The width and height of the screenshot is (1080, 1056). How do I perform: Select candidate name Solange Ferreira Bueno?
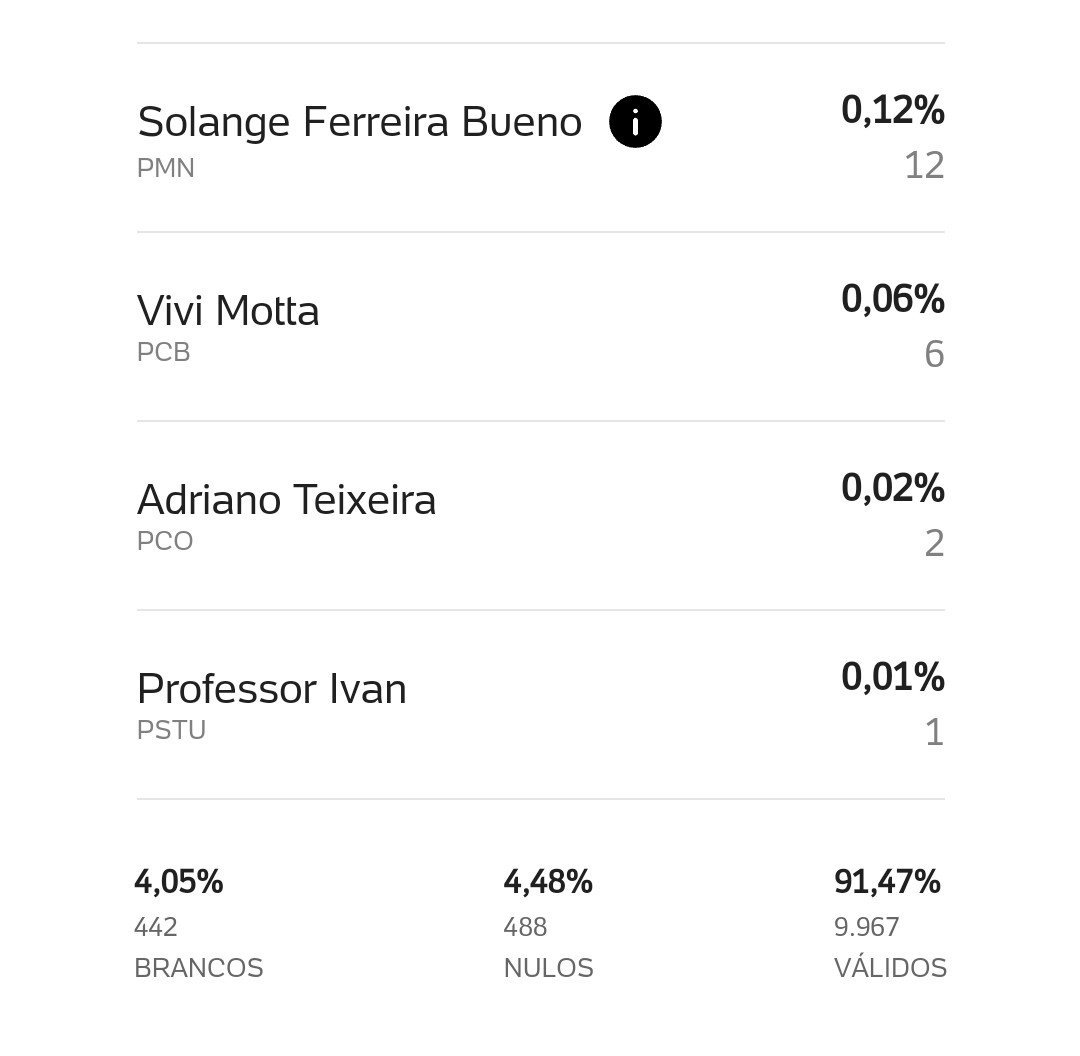pyautogui.click(x=360, y=123)
